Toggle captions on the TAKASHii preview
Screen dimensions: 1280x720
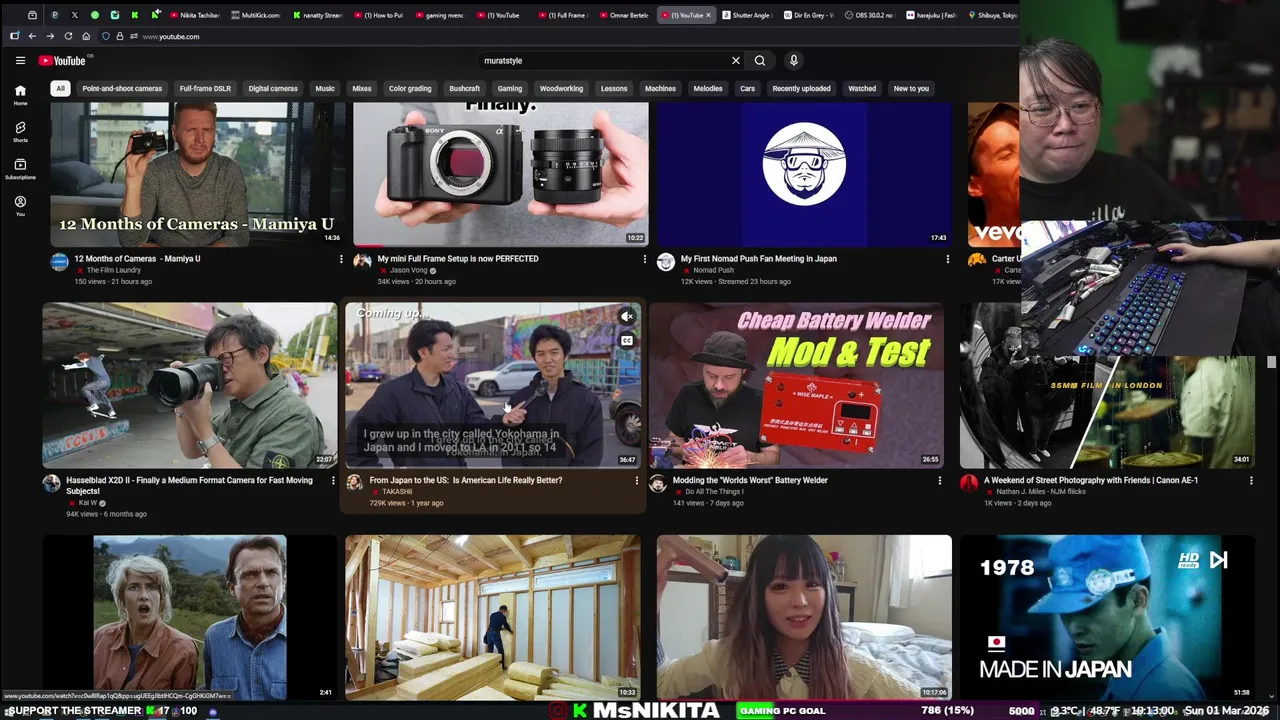click(x=627, y=341)
